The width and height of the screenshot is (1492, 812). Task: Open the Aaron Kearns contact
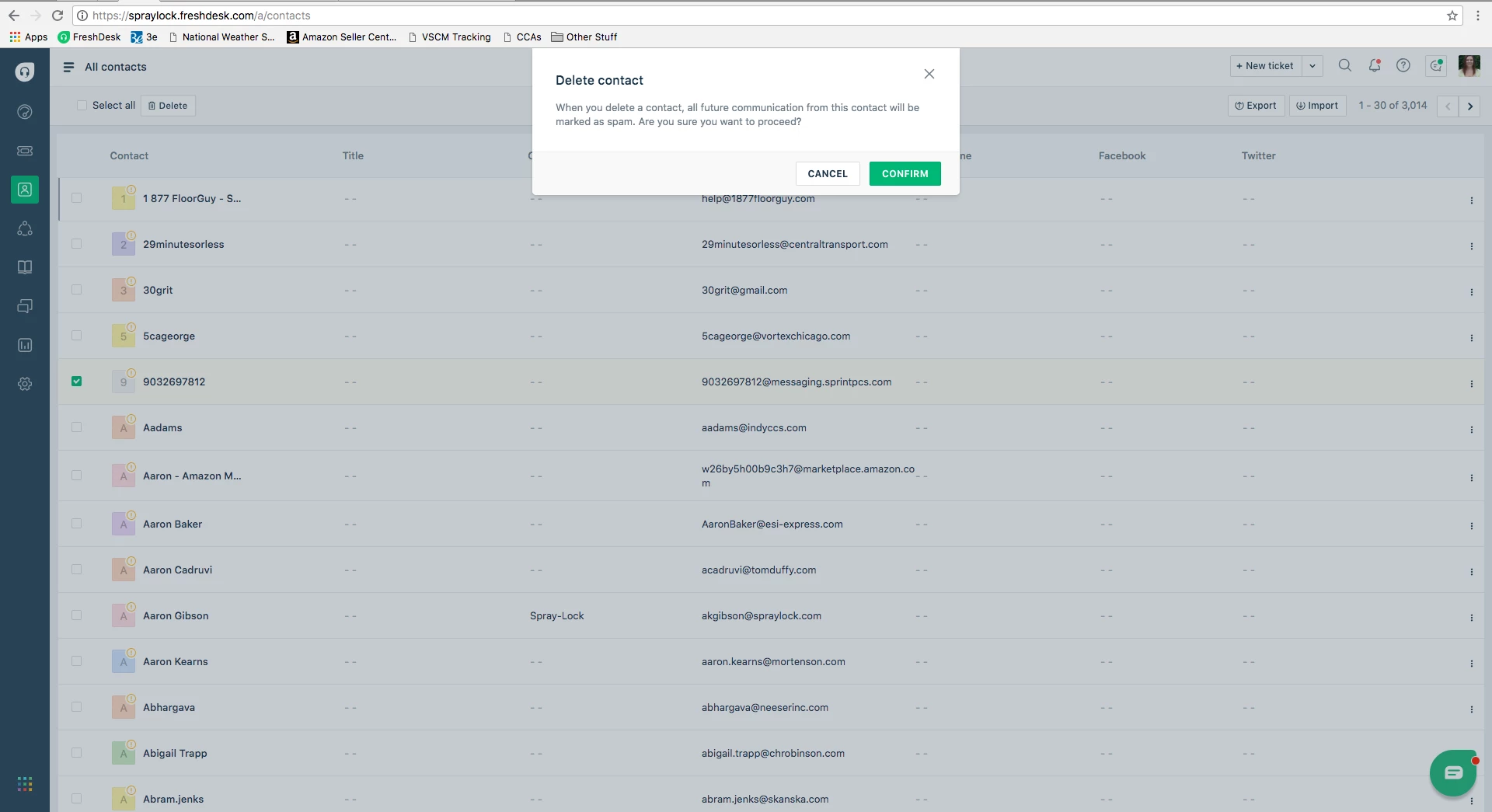[x=176, y=661]
